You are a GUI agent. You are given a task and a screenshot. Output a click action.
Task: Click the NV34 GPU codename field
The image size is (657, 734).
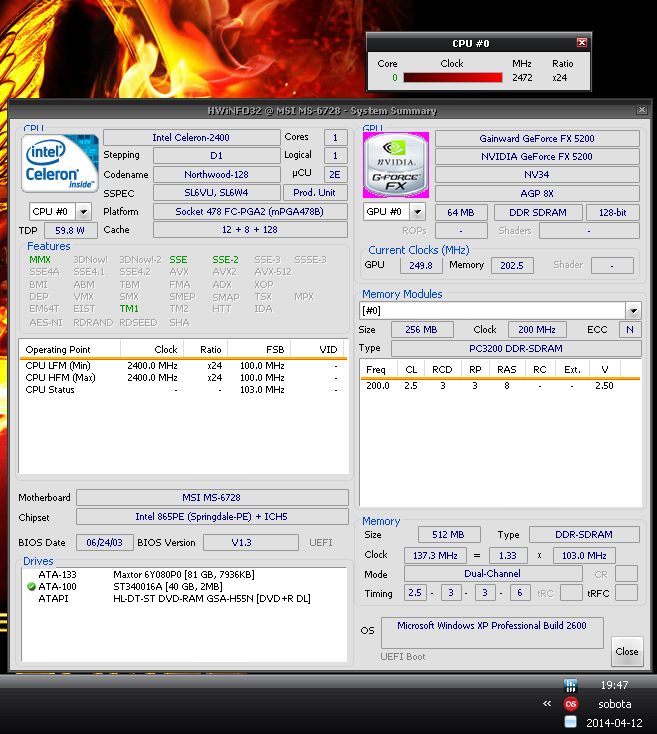pos(537,175)
